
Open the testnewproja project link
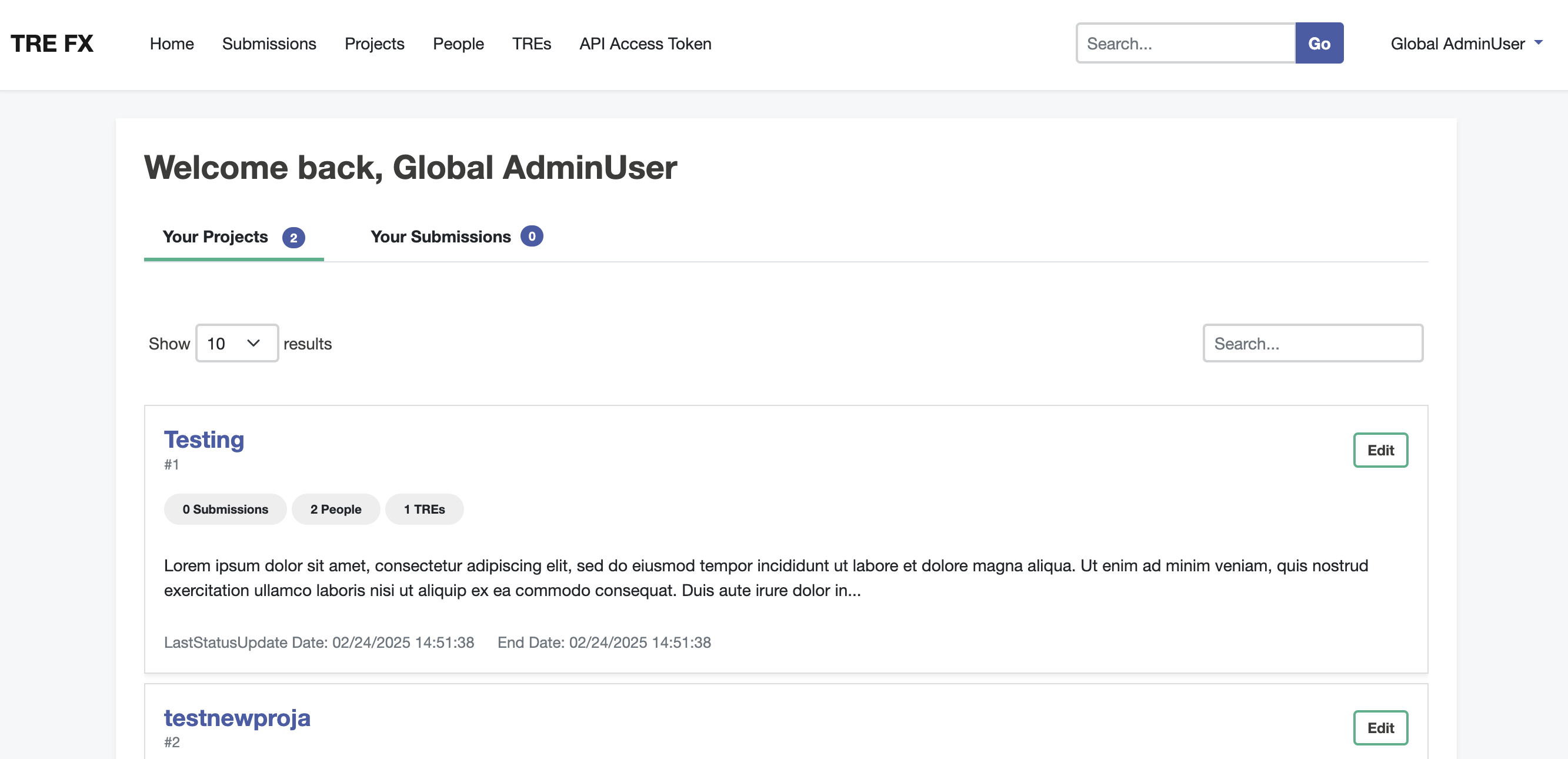coord(237,717)
